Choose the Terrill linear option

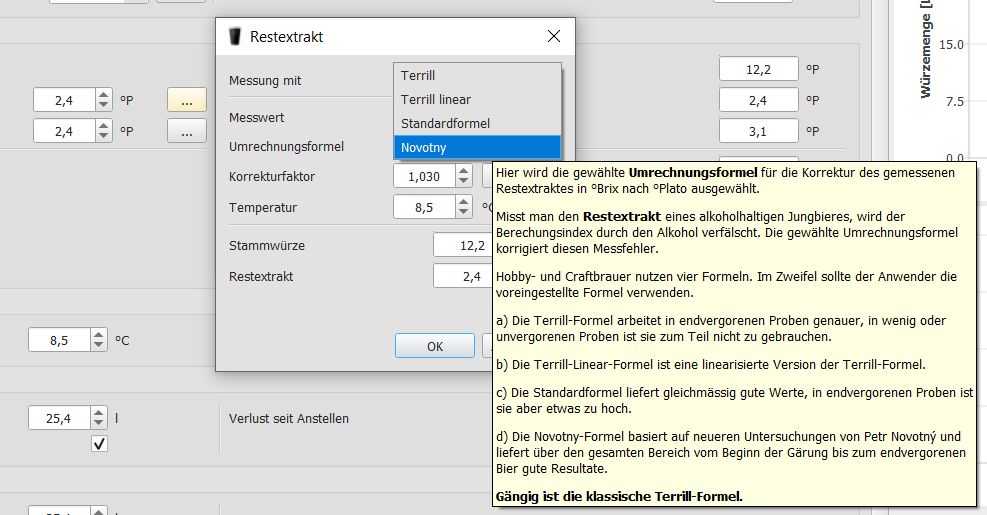point(477,99)
